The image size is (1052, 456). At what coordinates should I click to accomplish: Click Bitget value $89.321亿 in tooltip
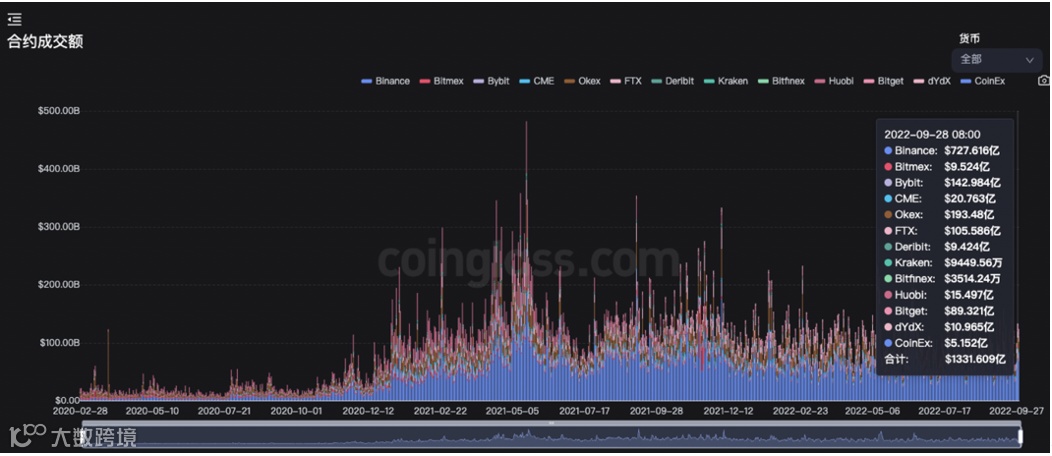[969, 311]
